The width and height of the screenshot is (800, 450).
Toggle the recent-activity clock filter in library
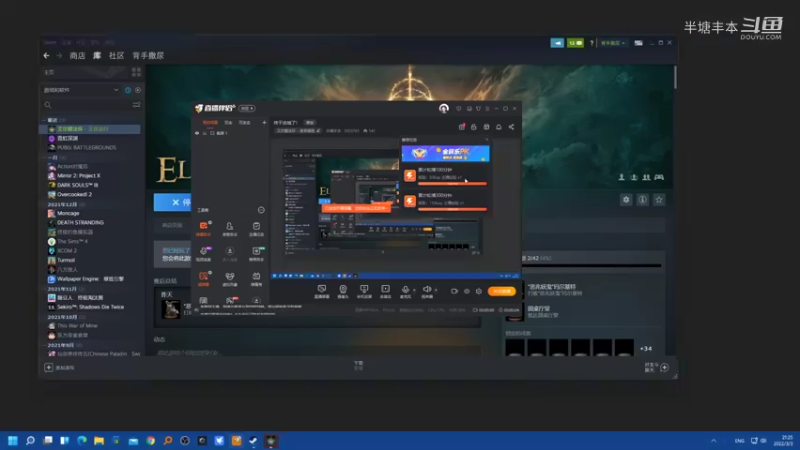(x=128, y=90)
